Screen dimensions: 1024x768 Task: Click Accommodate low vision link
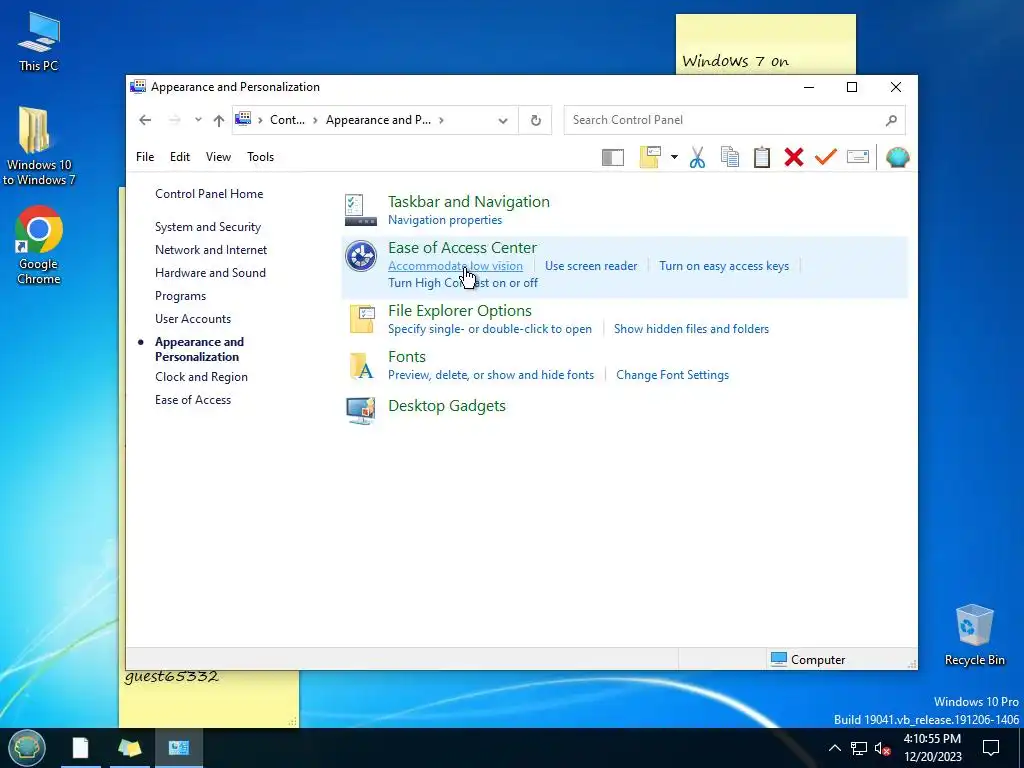[455, 266]
